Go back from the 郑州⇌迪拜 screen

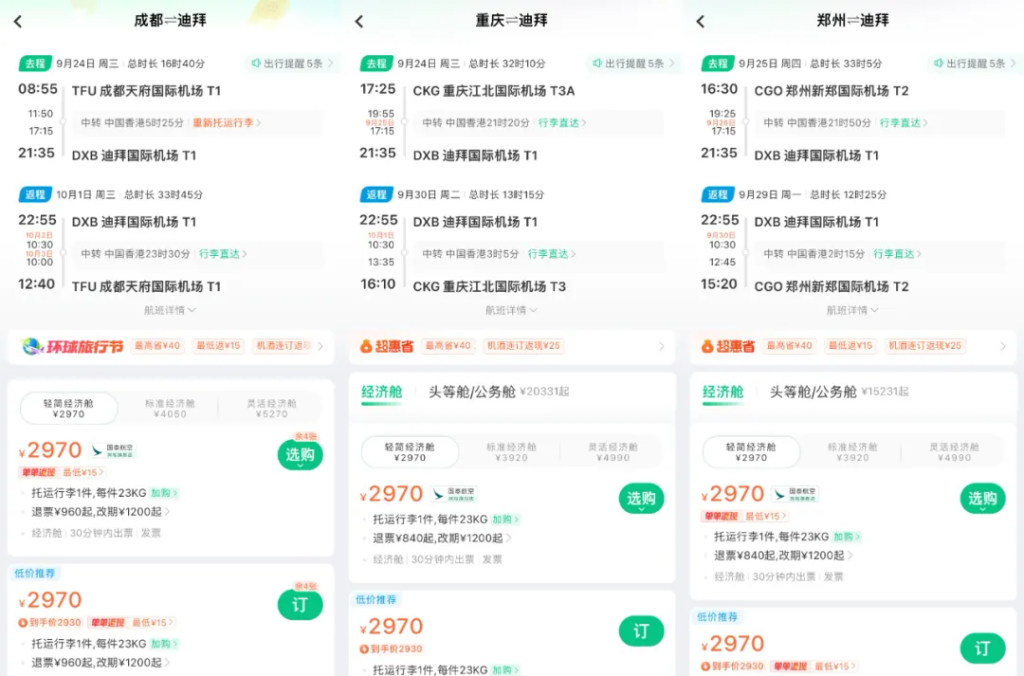point(701,22)
